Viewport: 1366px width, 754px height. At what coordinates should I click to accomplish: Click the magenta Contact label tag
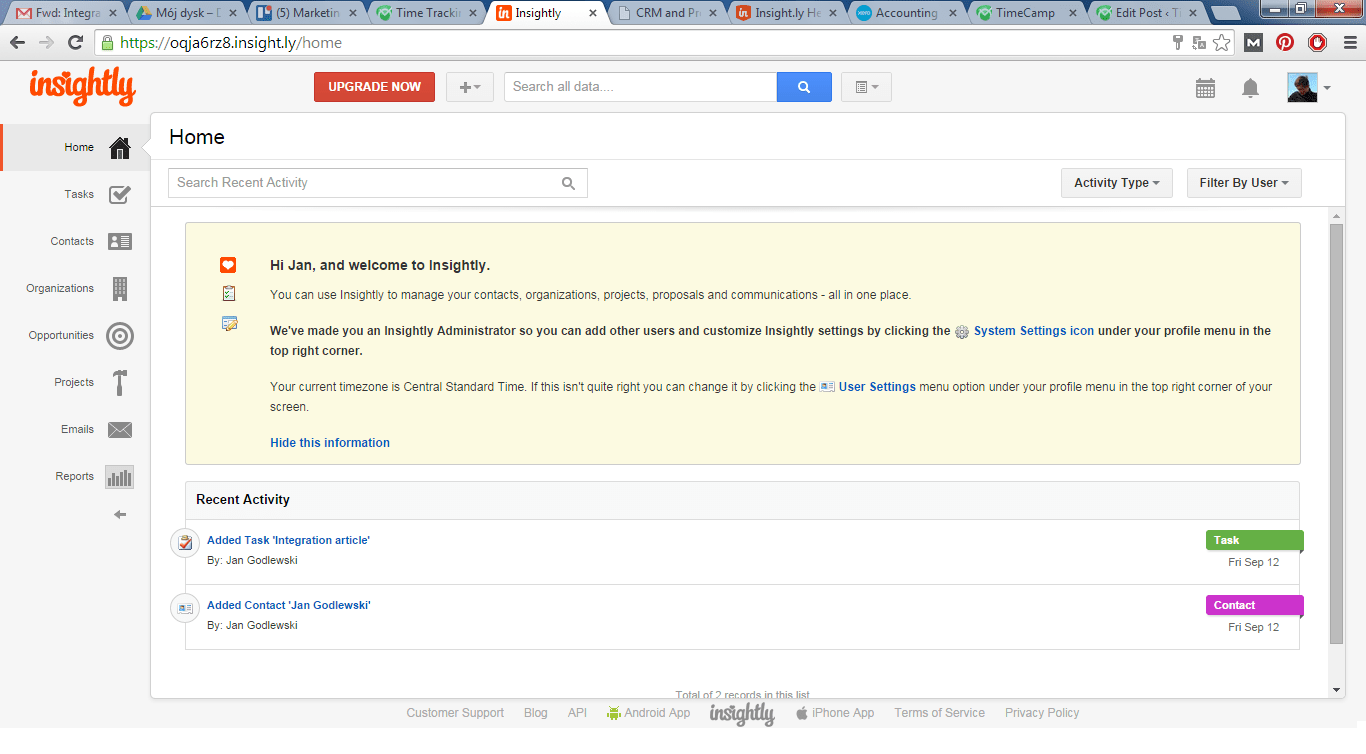1254,605
